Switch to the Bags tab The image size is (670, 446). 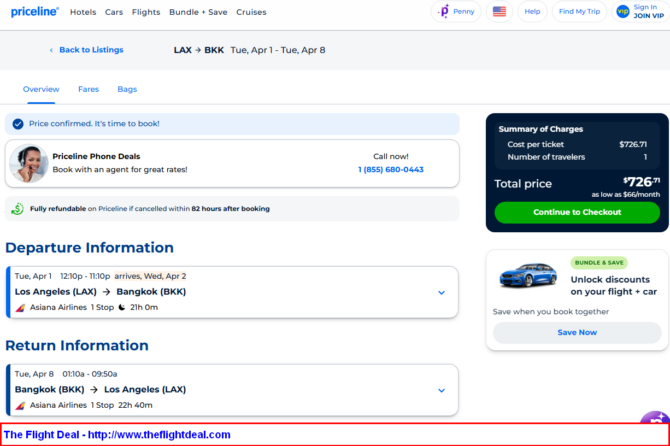pos(127,89)
